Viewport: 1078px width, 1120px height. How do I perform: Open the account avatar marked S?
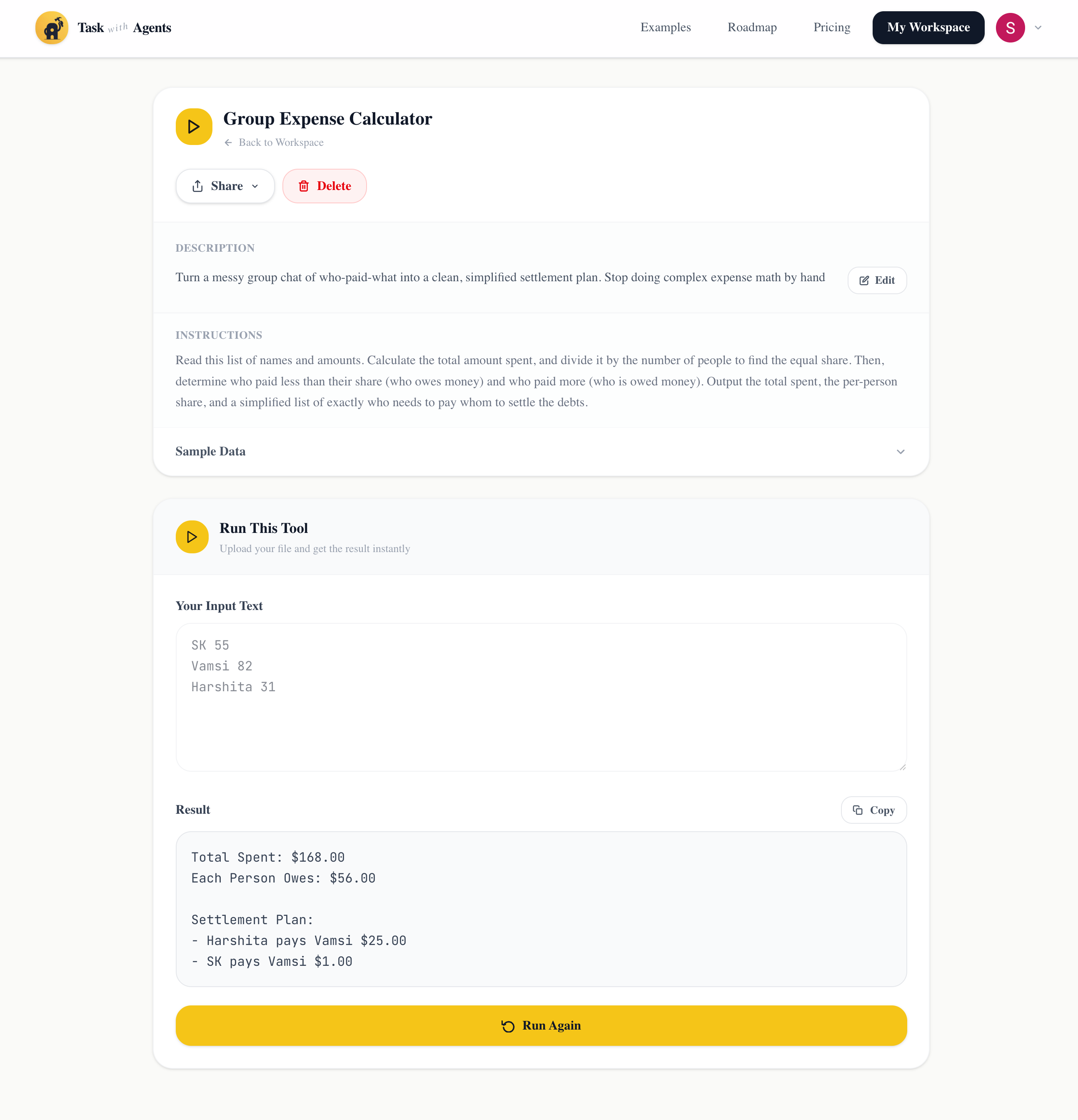[x=1010, y=27]
